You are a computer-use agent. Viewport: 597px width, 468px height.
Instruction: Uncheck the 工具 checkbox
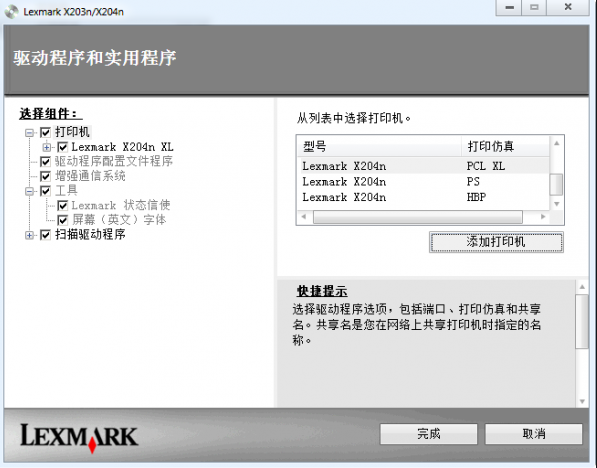pyautogui.click(x=45, y=191)
